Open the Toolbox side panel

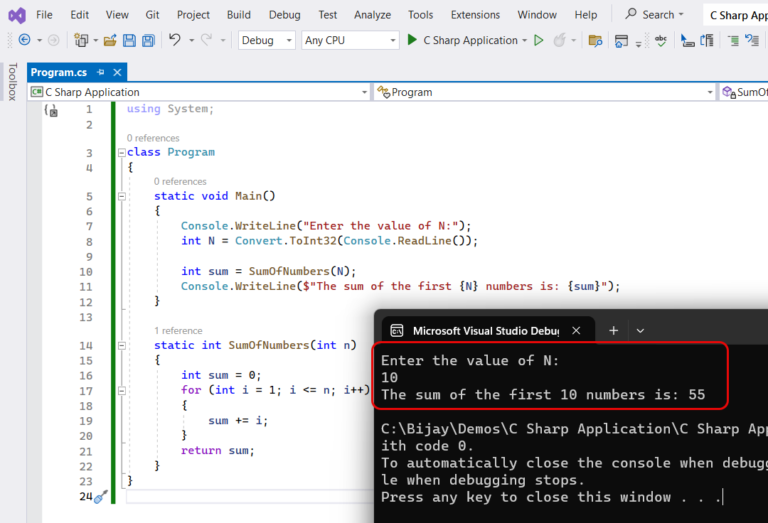12,83
